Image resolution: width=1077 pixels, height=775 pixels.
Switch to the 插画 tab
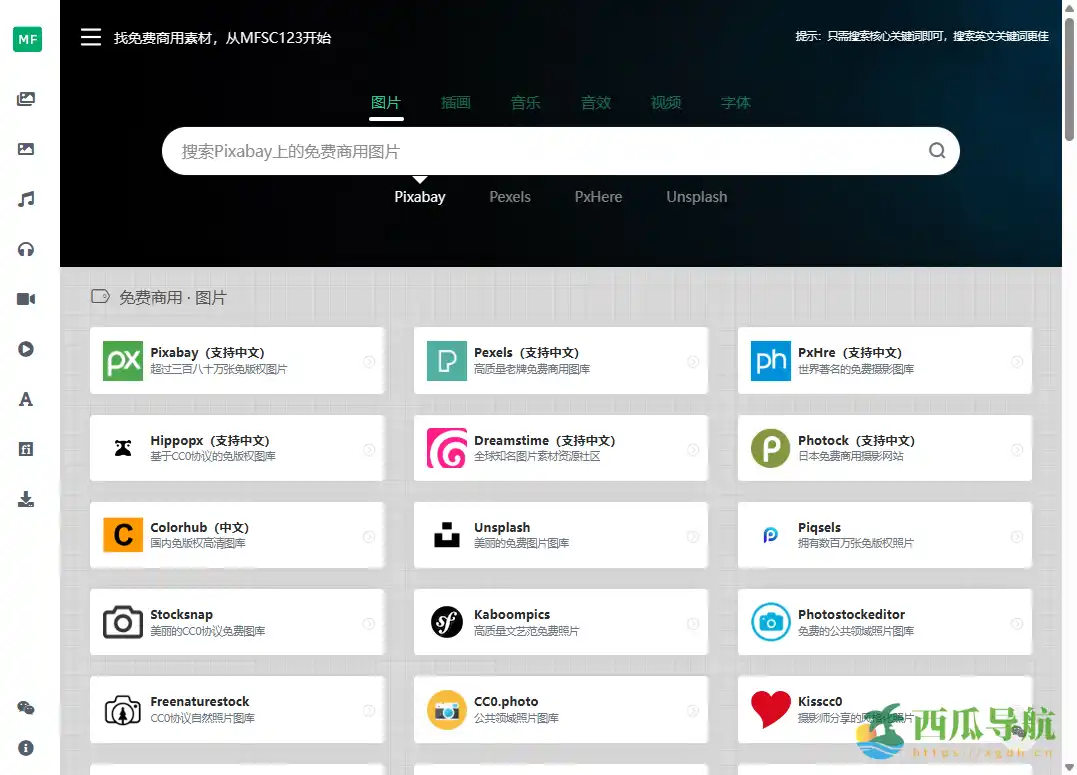coord(456,103)
